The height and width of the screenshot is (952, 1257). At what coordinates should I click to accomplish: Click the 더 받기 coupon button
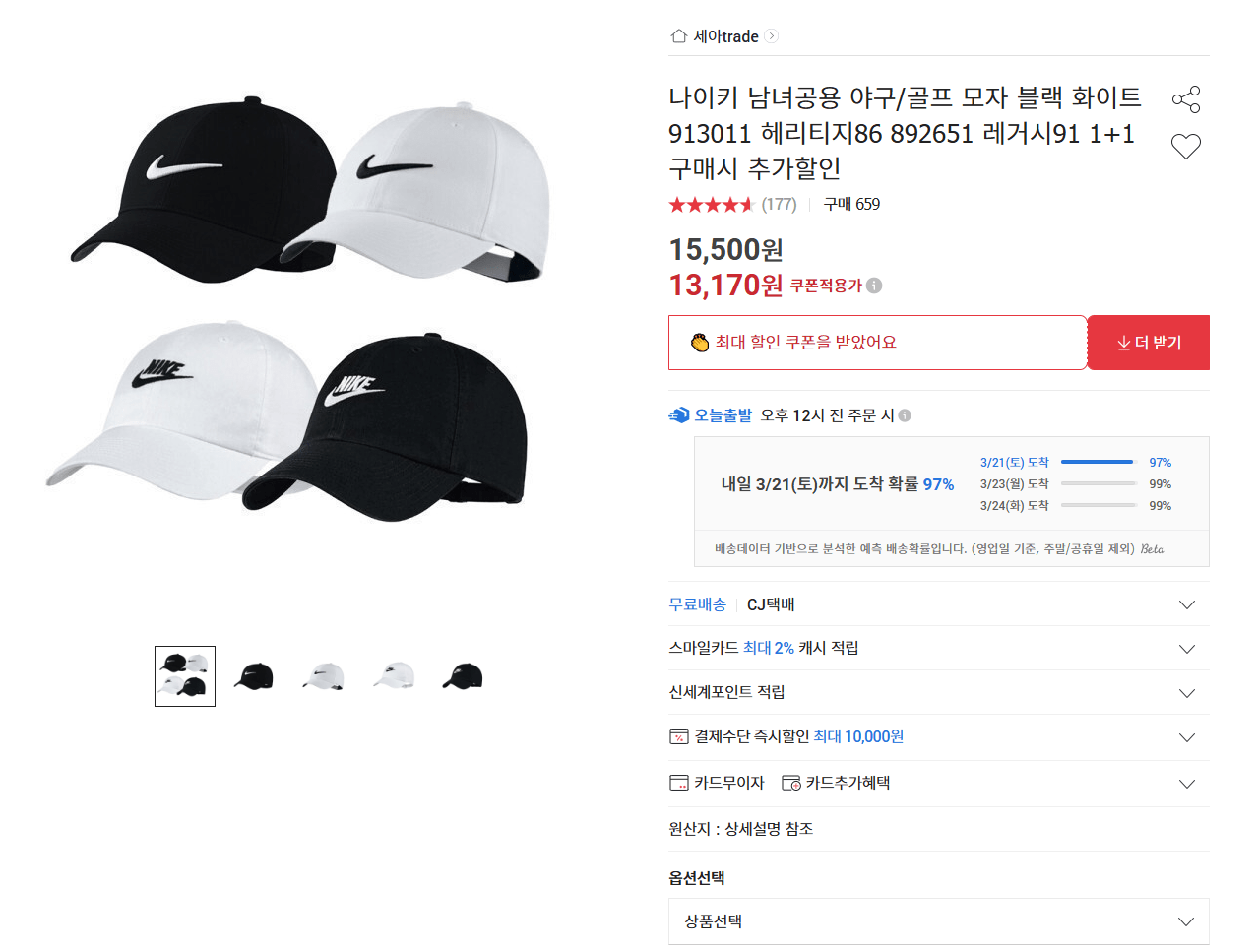point(1148,342)
